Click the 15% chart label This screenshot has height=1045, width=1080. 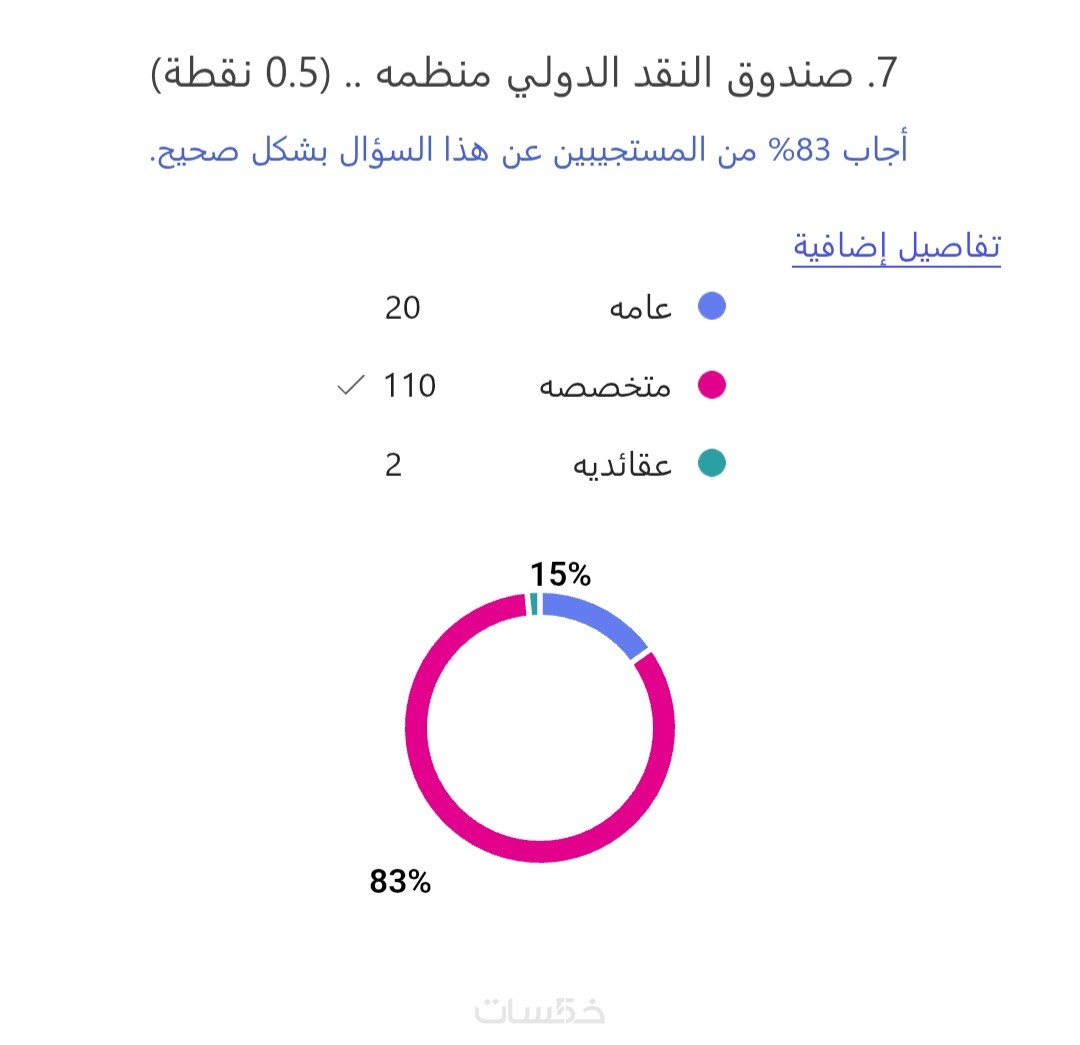tap(561, 574)
